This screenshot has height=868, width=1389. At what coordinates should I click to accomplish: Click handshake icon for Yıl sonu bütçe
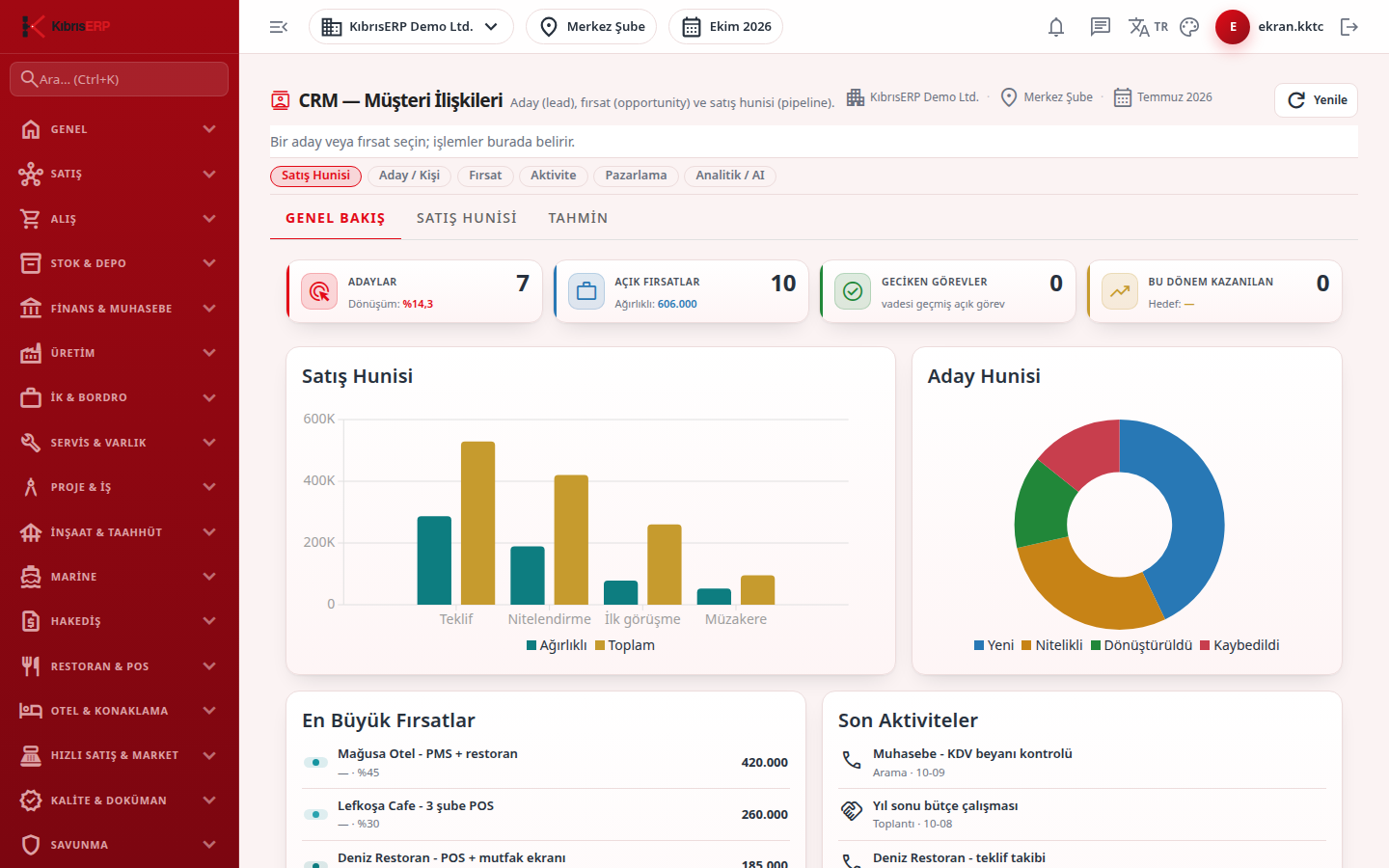pos(852,811)
